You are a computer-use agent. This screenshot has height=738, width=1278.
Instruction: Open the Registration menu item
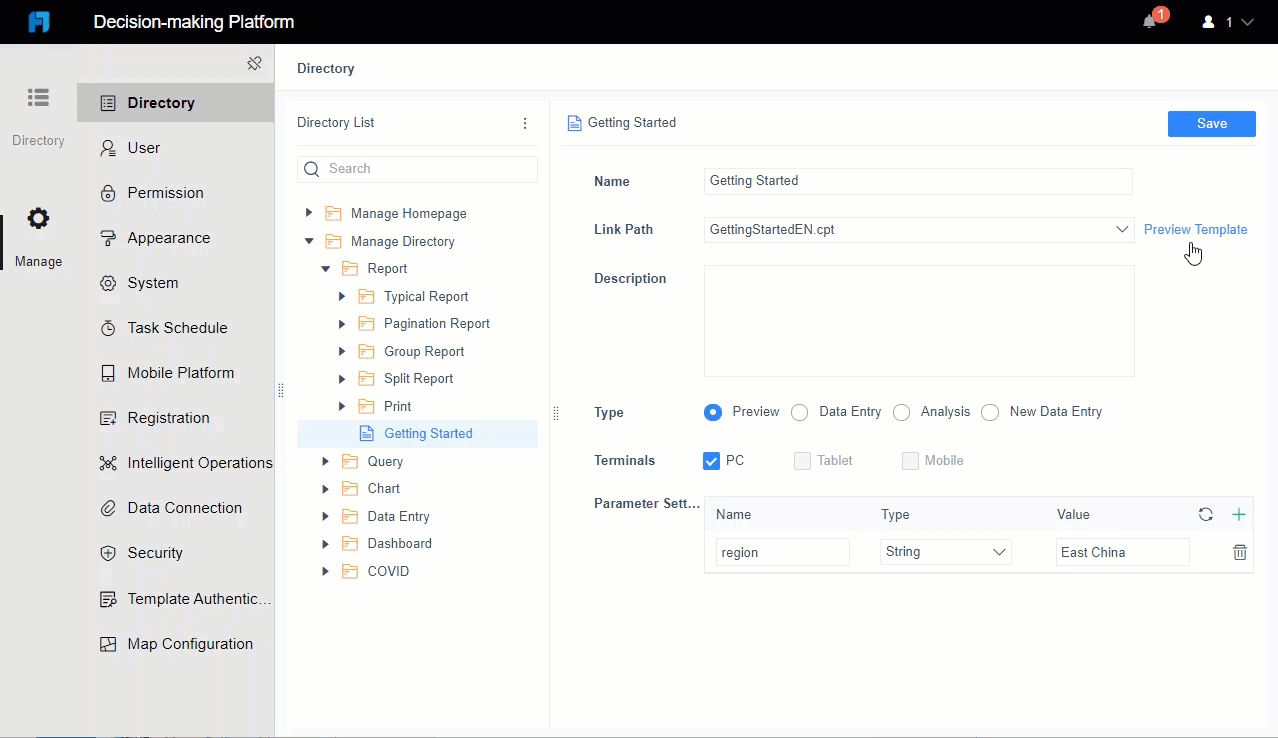[175, 417]
